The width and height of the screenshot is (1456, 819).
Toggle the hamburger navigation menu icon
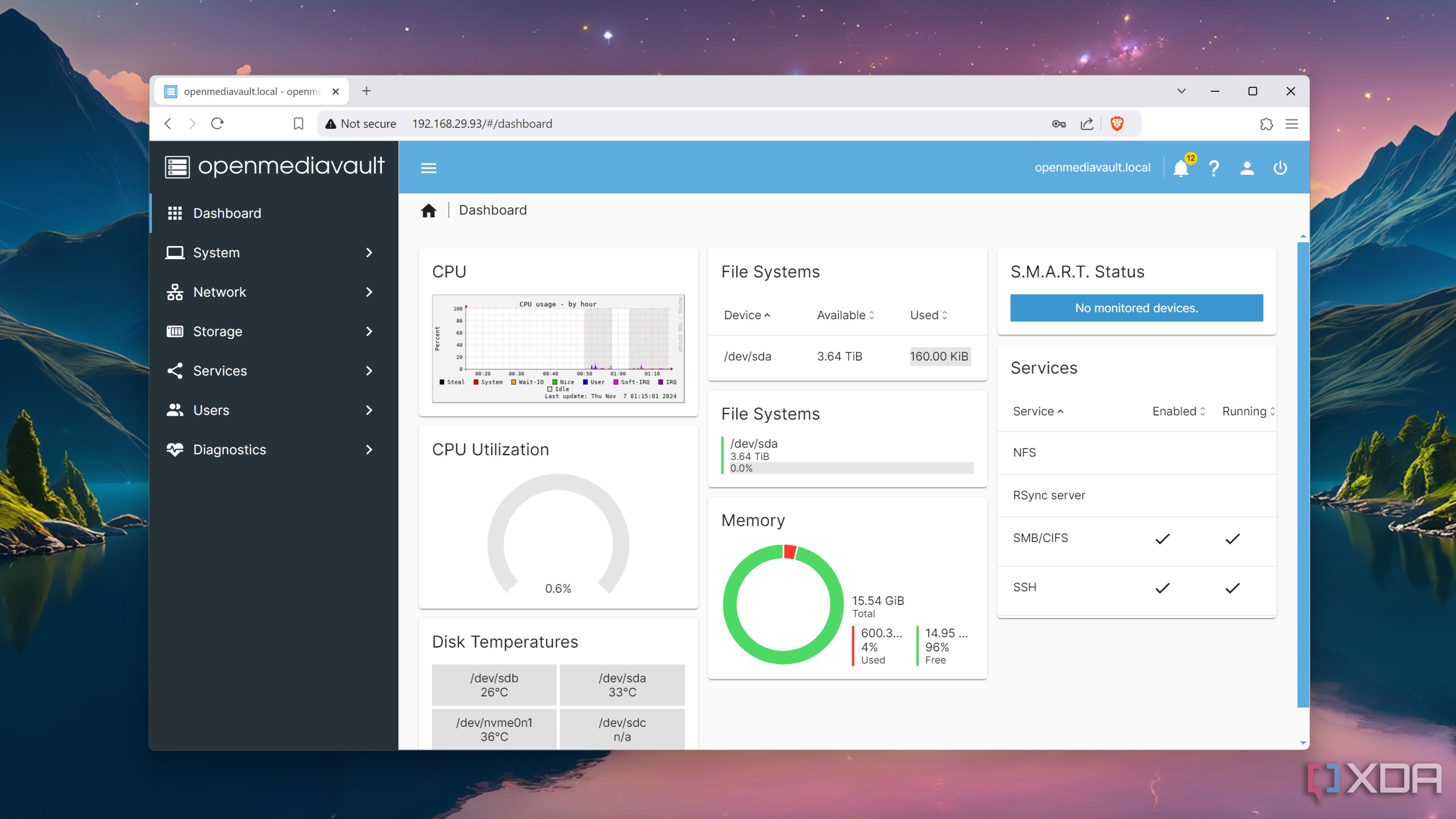428,168
